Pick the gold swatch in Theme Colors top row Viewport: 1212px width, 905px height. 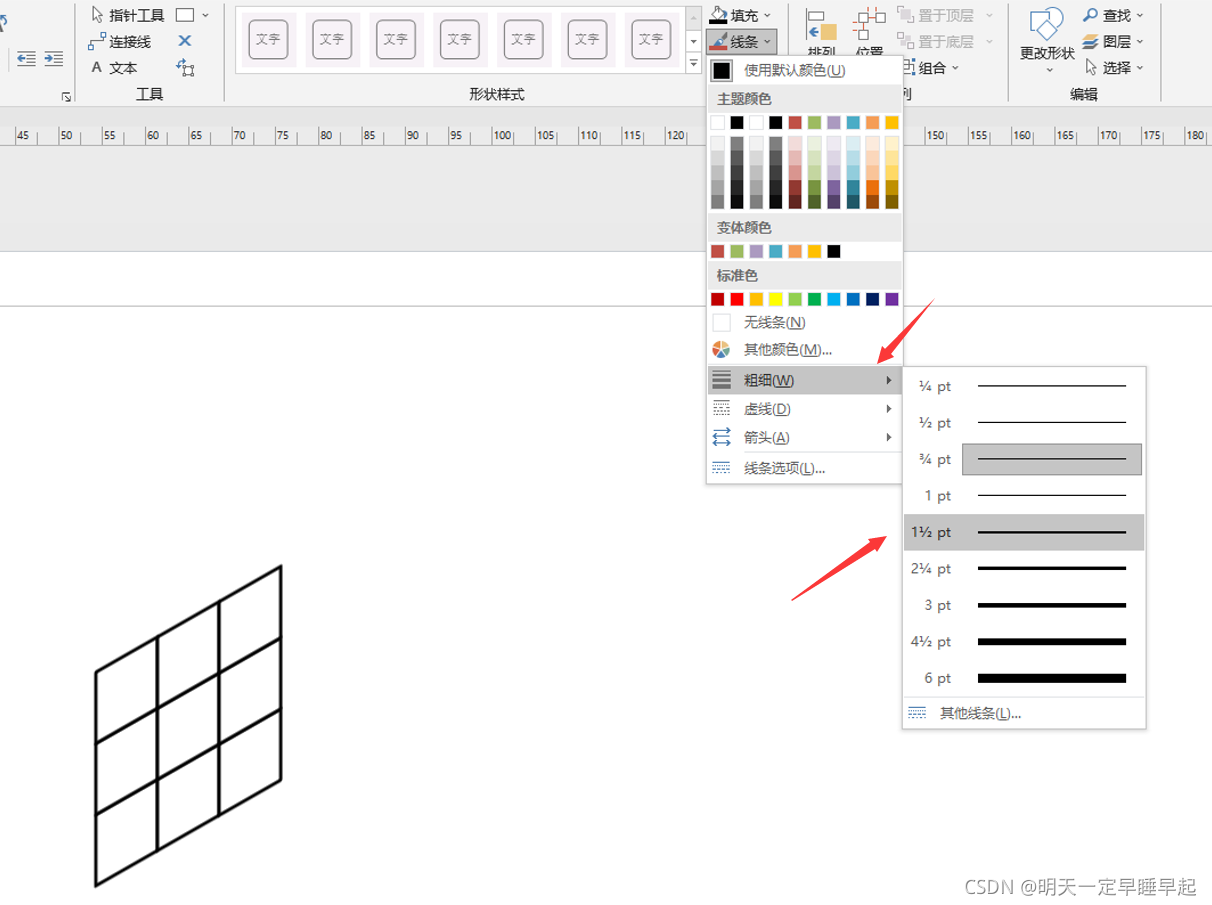892,122
